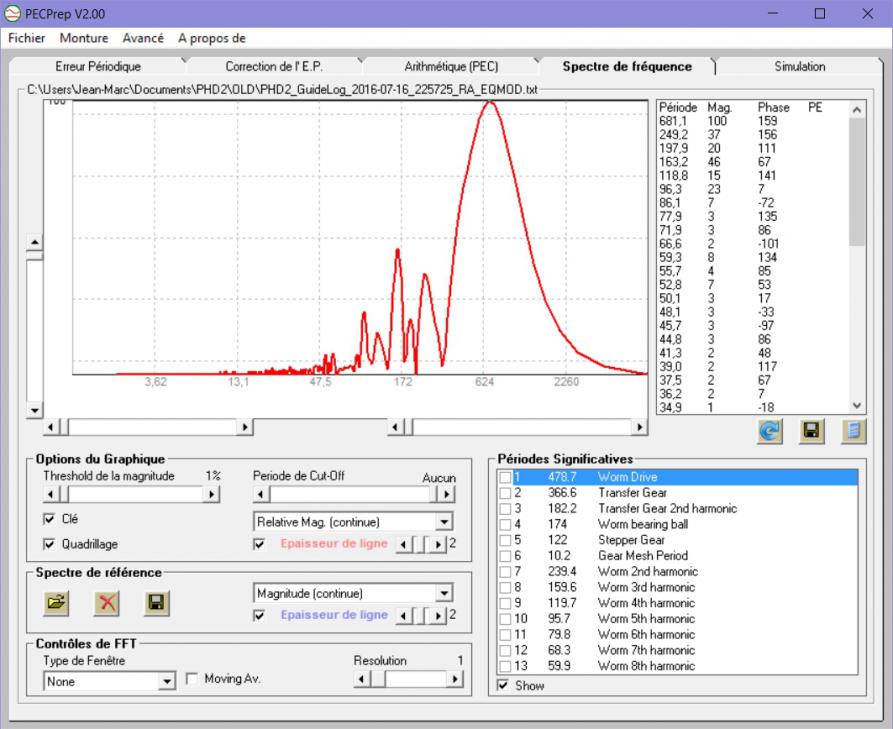Select the Worm 5th harmonic row
Viewport: 893px width, 729px height.
(x=677, y=619)
